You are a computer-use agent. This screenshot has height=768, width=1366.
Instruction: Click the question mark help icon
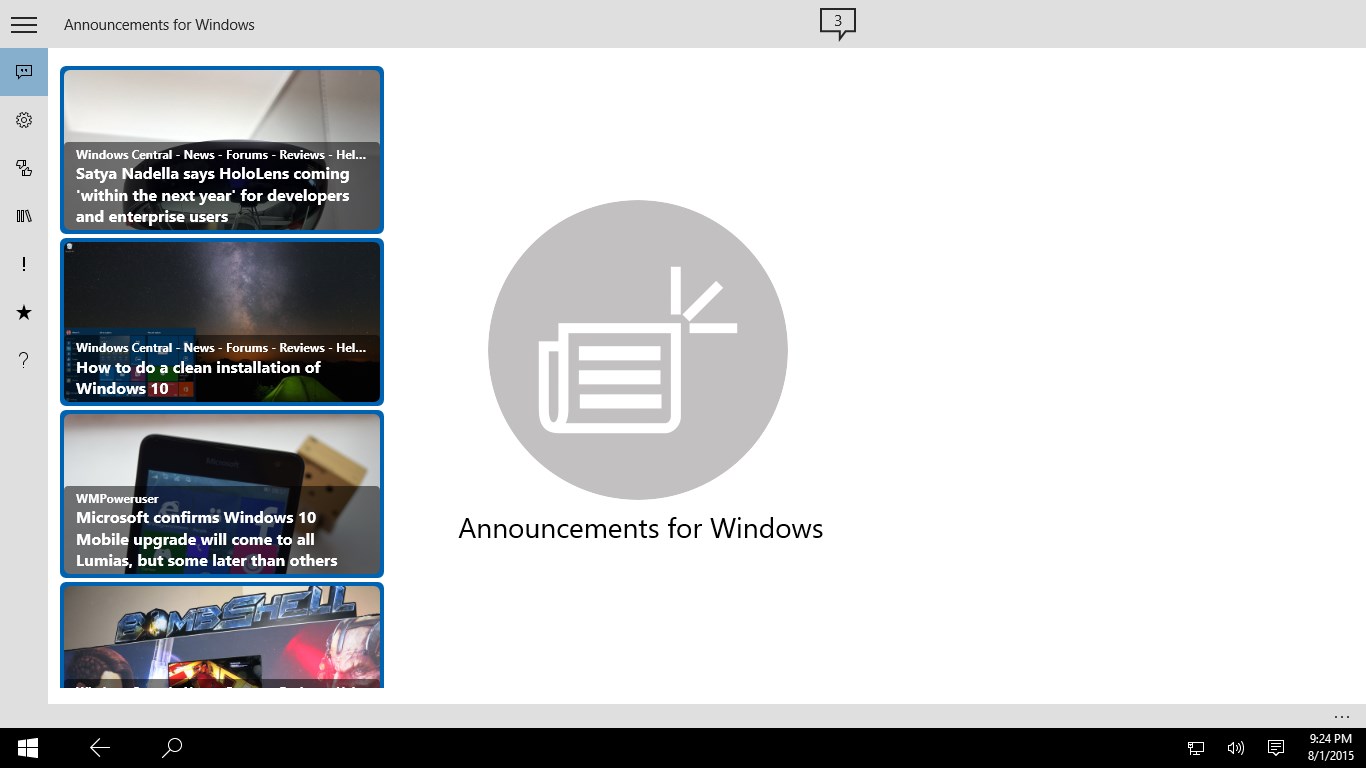click(24, 360)
